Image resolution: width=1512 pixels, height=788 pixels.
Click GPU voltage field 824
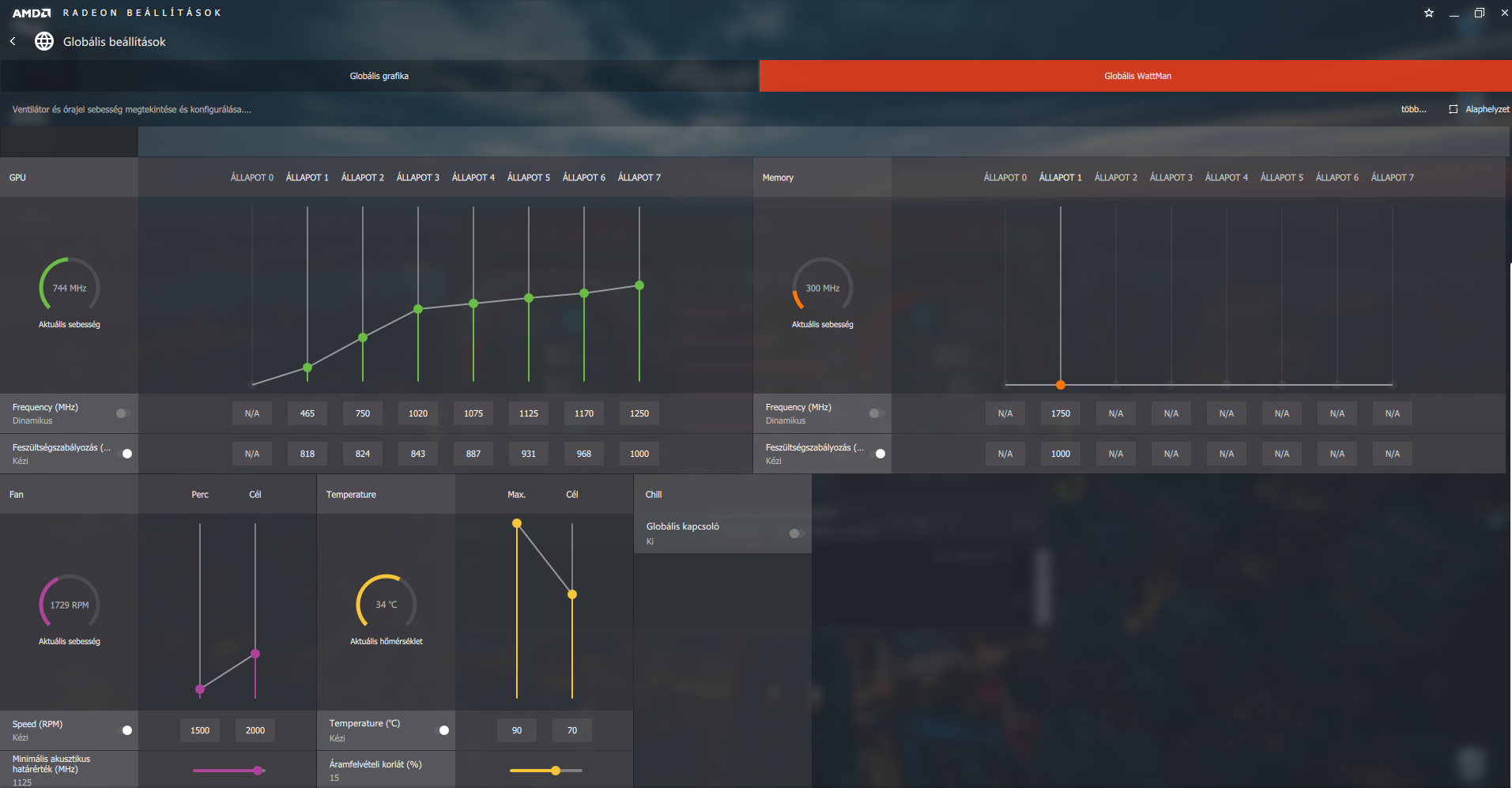tap(363, 454)
